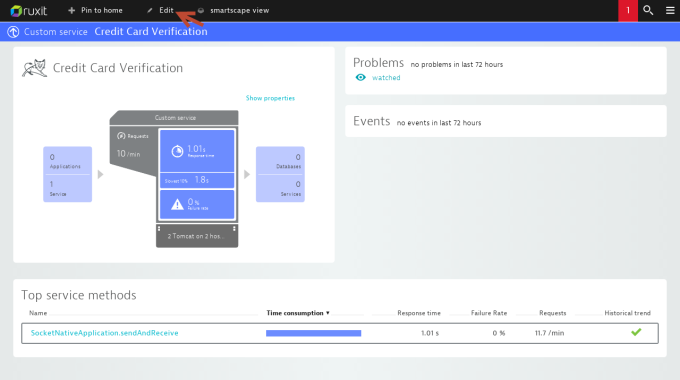
Task: Click the response time clock icon
Action: [x=177, y=151]
